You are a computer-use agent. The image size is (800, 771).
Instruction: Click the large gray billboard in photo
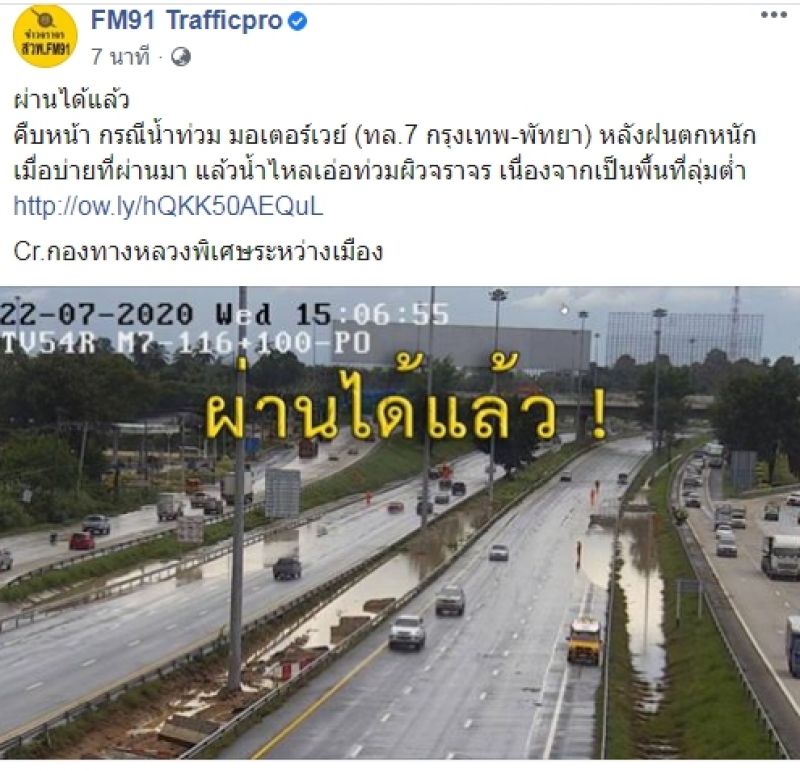pyautogui.click(x=462, y=346)
